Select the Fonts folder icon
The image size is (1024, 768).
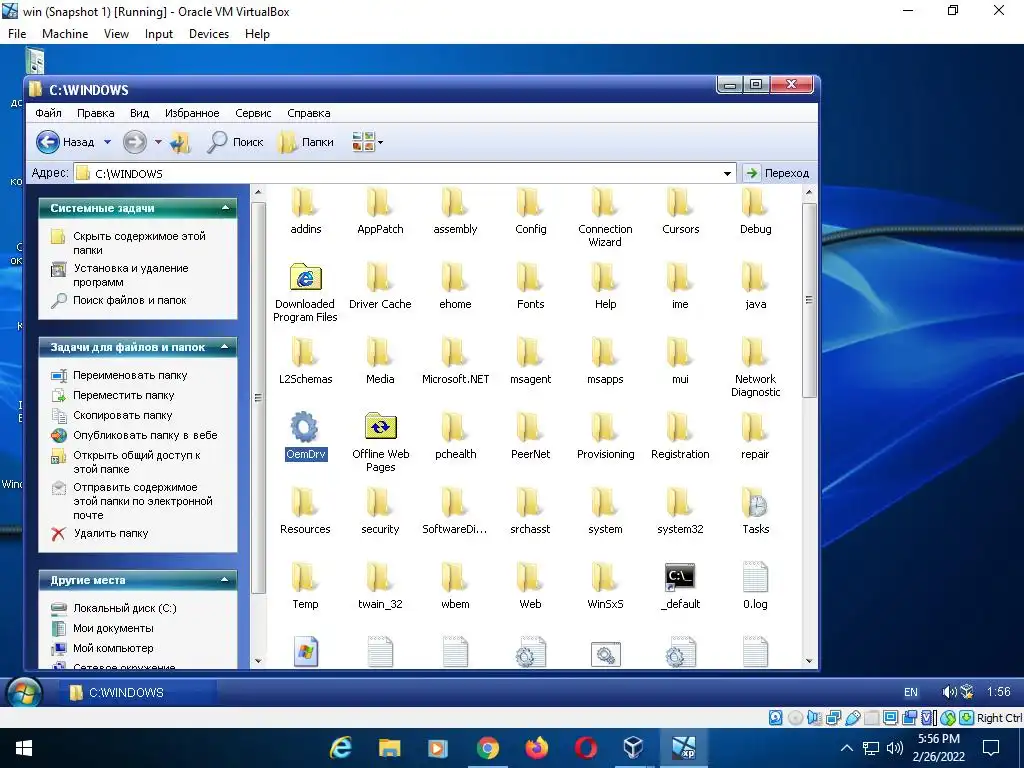pos(530,278)
